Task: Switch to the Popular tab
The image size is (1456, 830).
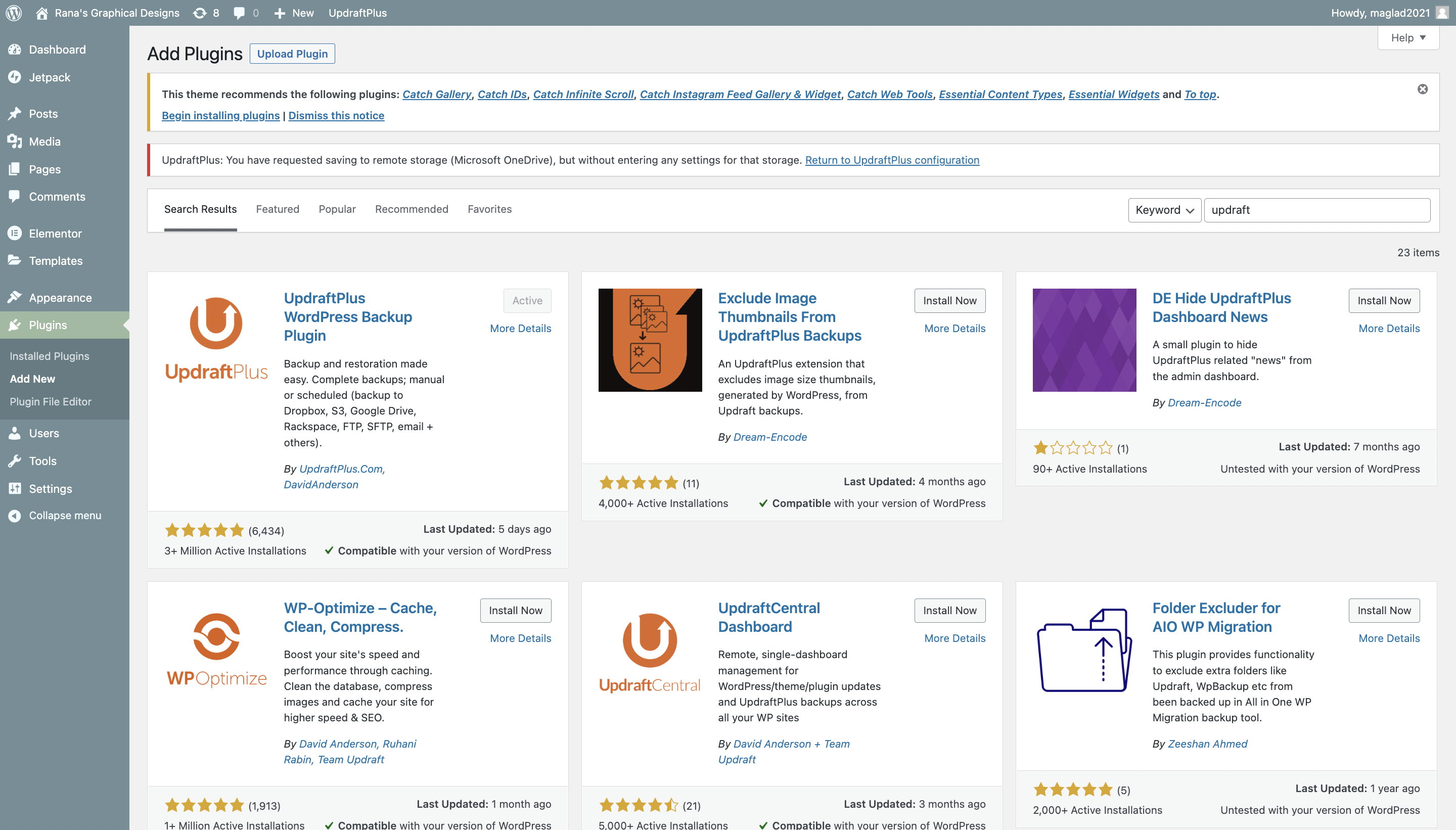Action: [x=337, y=209]
